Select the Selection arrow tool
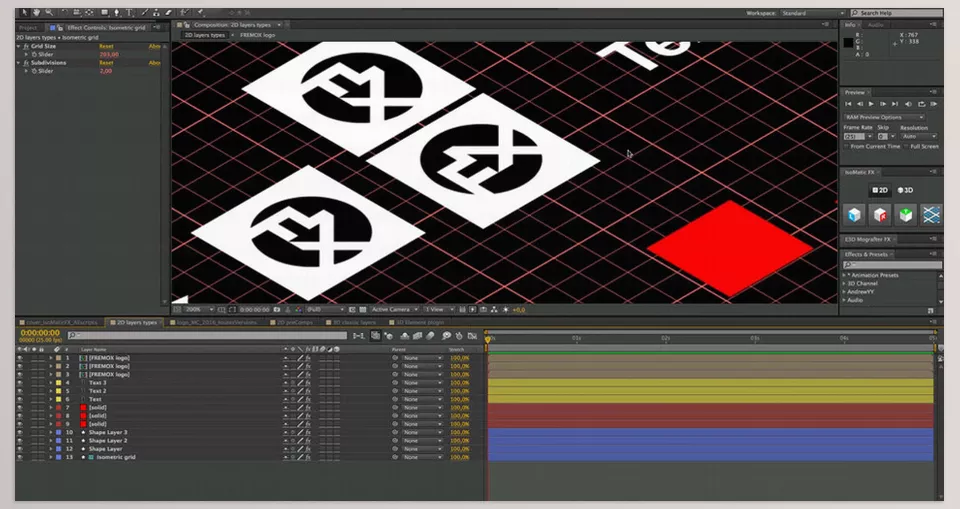This screenshot has width=960, height=509. 24,12
